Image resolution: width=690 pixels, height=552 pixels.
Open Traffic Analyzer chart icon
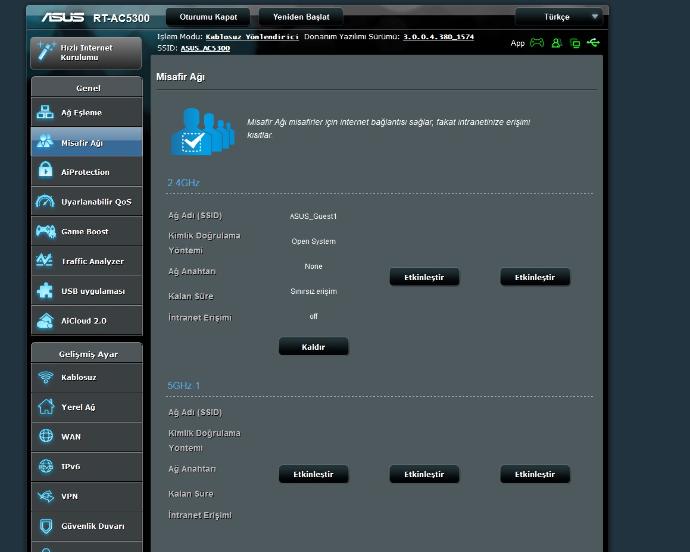[x=44, y=260]
